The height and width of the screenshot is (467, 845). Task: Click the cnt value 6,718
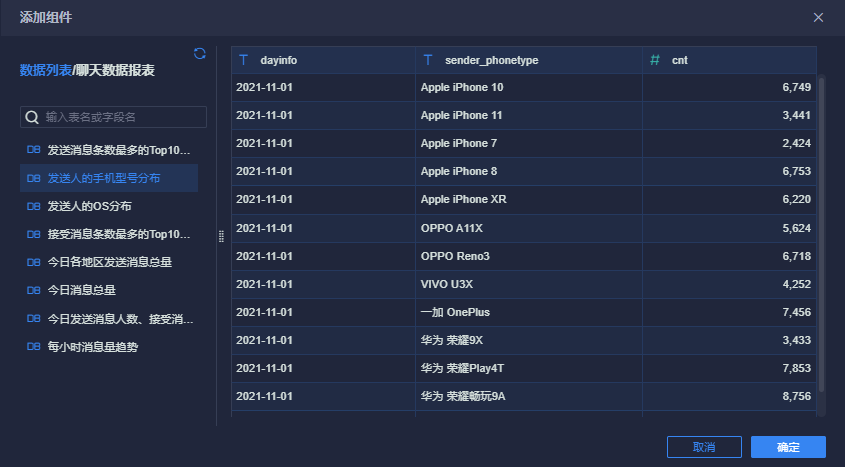796,256
